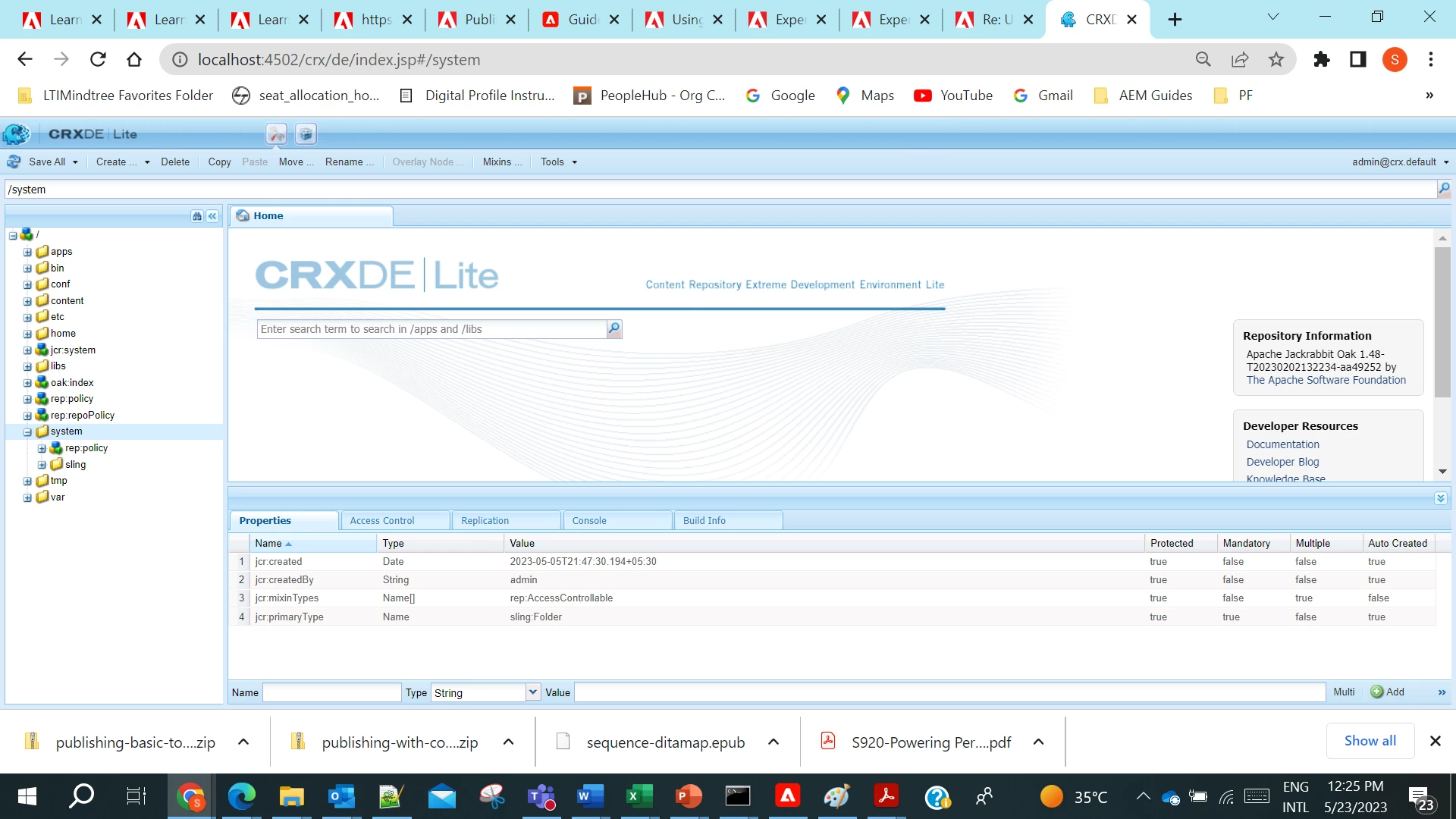Collapse the bottom properties panel
Image resolution: width=1456 pixels, height=819 pixels.
pos(1440,498)
